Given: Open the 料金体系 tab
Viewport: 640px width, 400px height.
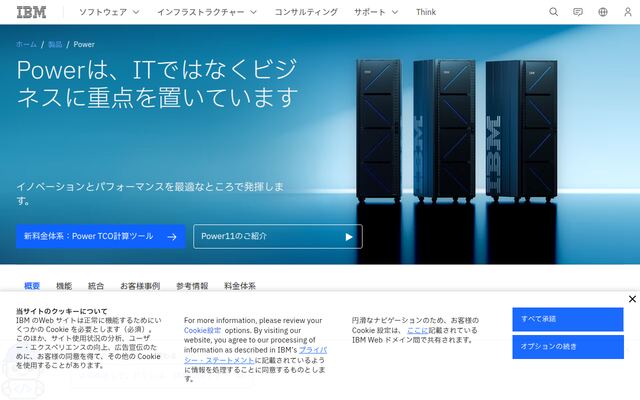Looking at the screenshot, I should tap(240, 286).
